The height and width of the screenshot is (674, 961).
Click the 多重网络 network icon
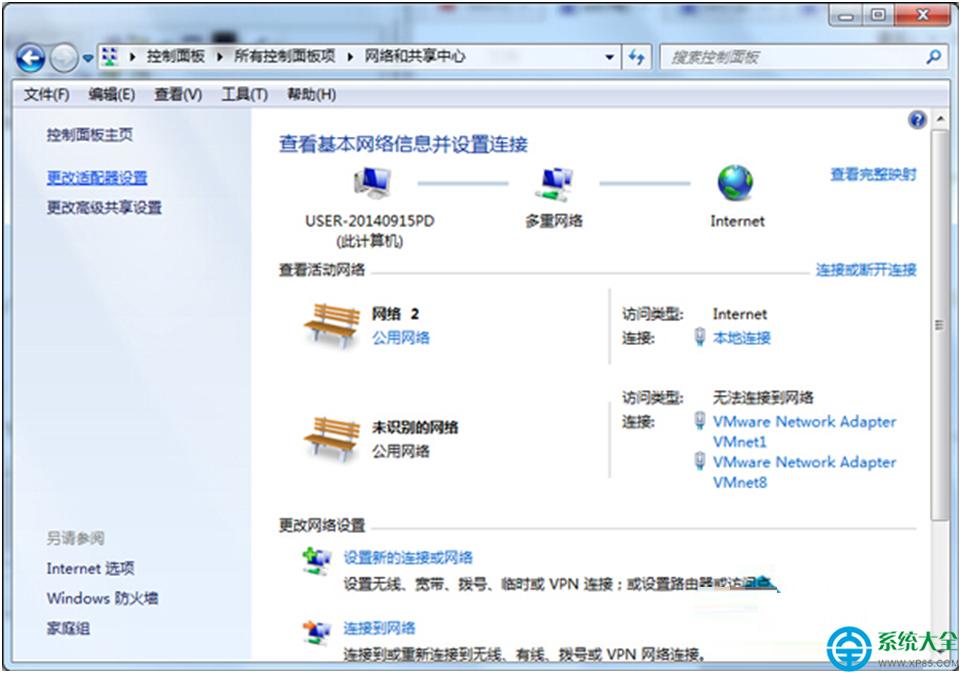coord(556,185)
